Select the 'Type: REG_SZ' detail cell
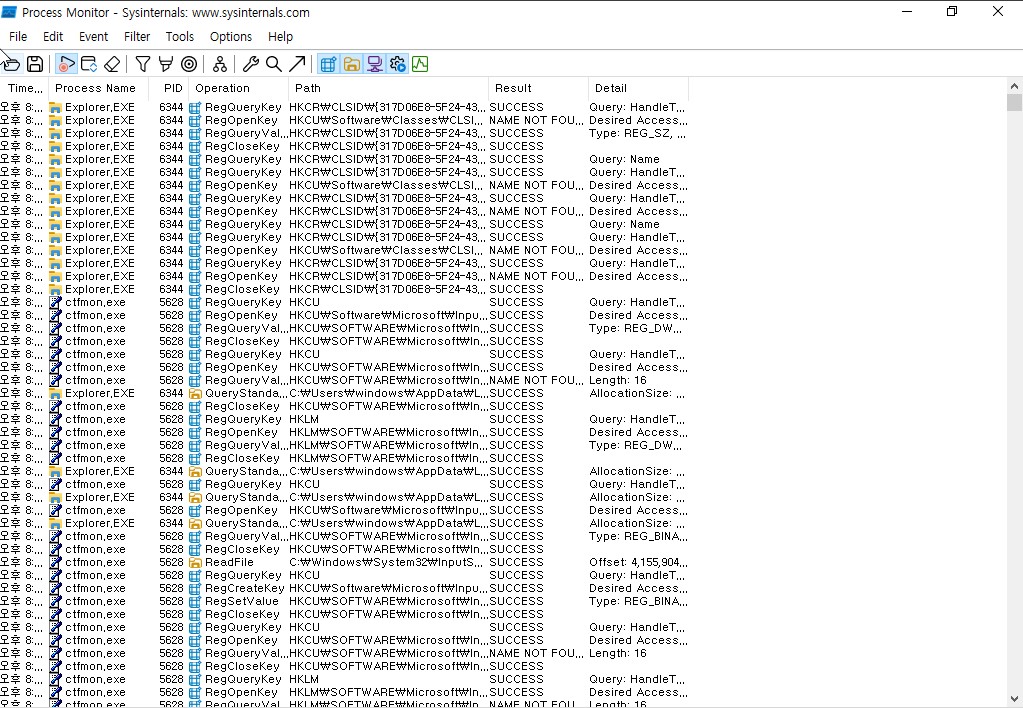The image size is (1023, 708). [x=638, y=133]
